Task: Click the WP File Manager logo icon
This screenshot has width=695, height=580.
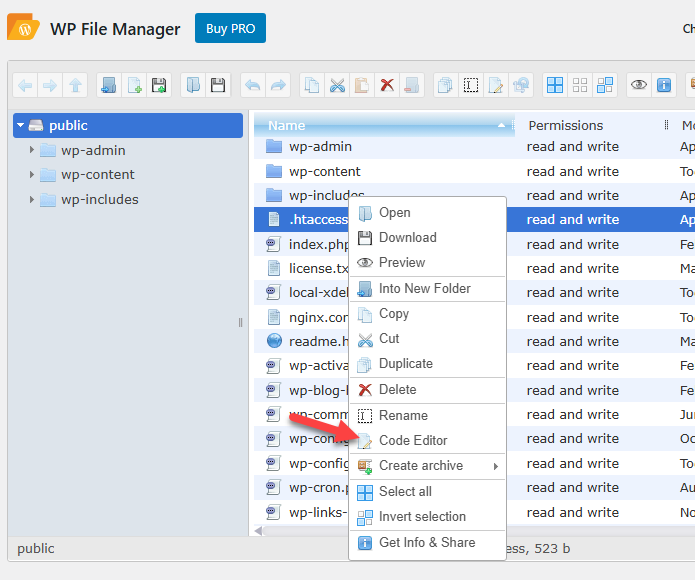Action: [x=23, y=27]
